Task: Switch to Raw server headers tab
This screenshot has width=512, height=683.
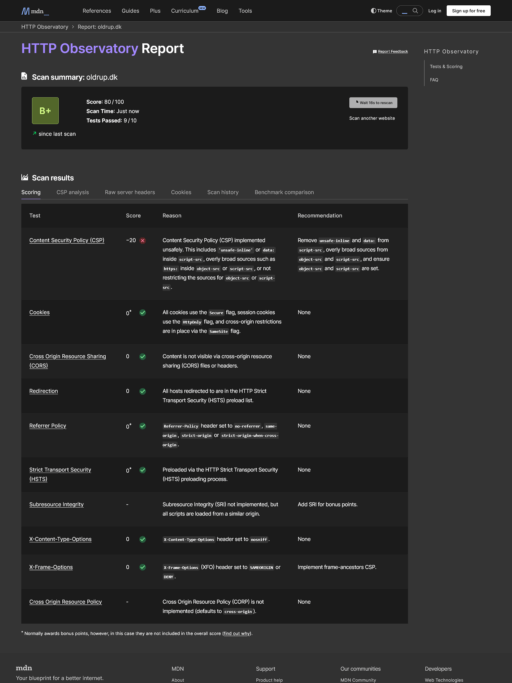Action: tap(130, 192)
